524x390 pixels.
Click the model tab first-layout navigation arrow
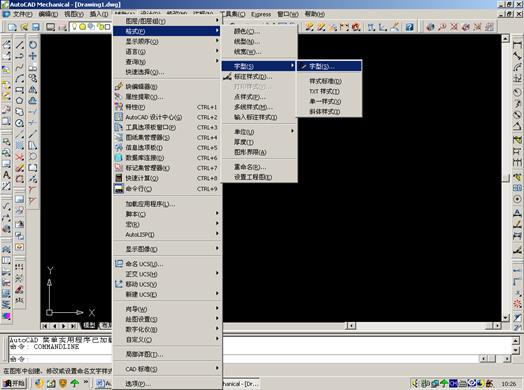pos(45,326)
